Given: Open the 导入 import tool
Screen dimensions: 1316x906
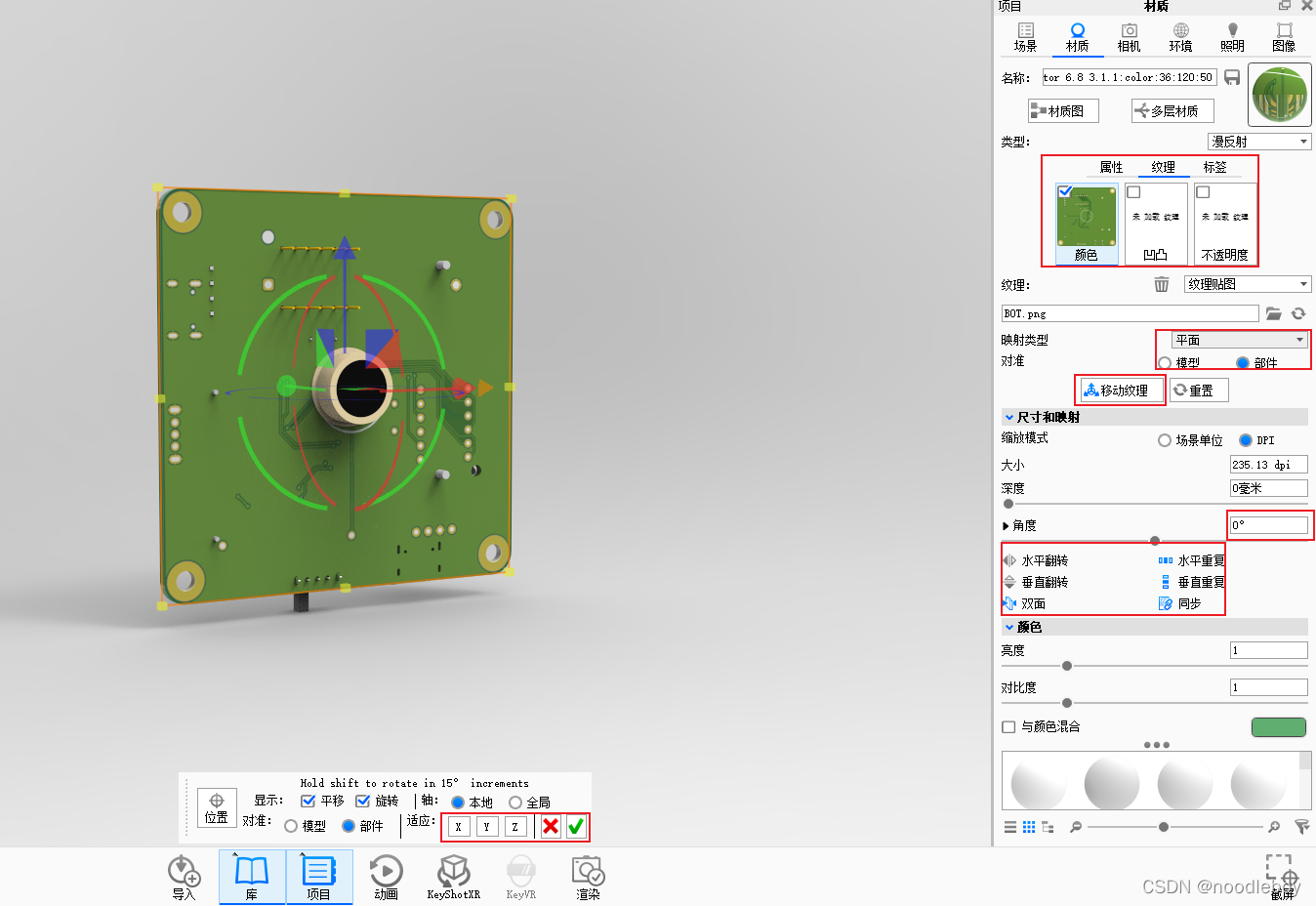Looking at the screenshot, I should point(184,877).
